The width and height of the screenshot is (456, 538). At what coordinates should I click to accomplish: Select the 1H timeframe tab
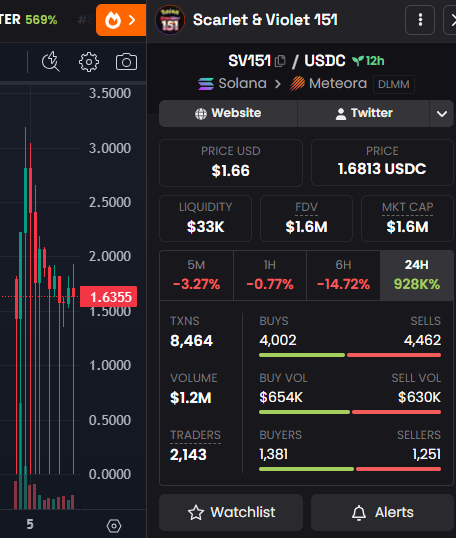click(x=270, y=275)
